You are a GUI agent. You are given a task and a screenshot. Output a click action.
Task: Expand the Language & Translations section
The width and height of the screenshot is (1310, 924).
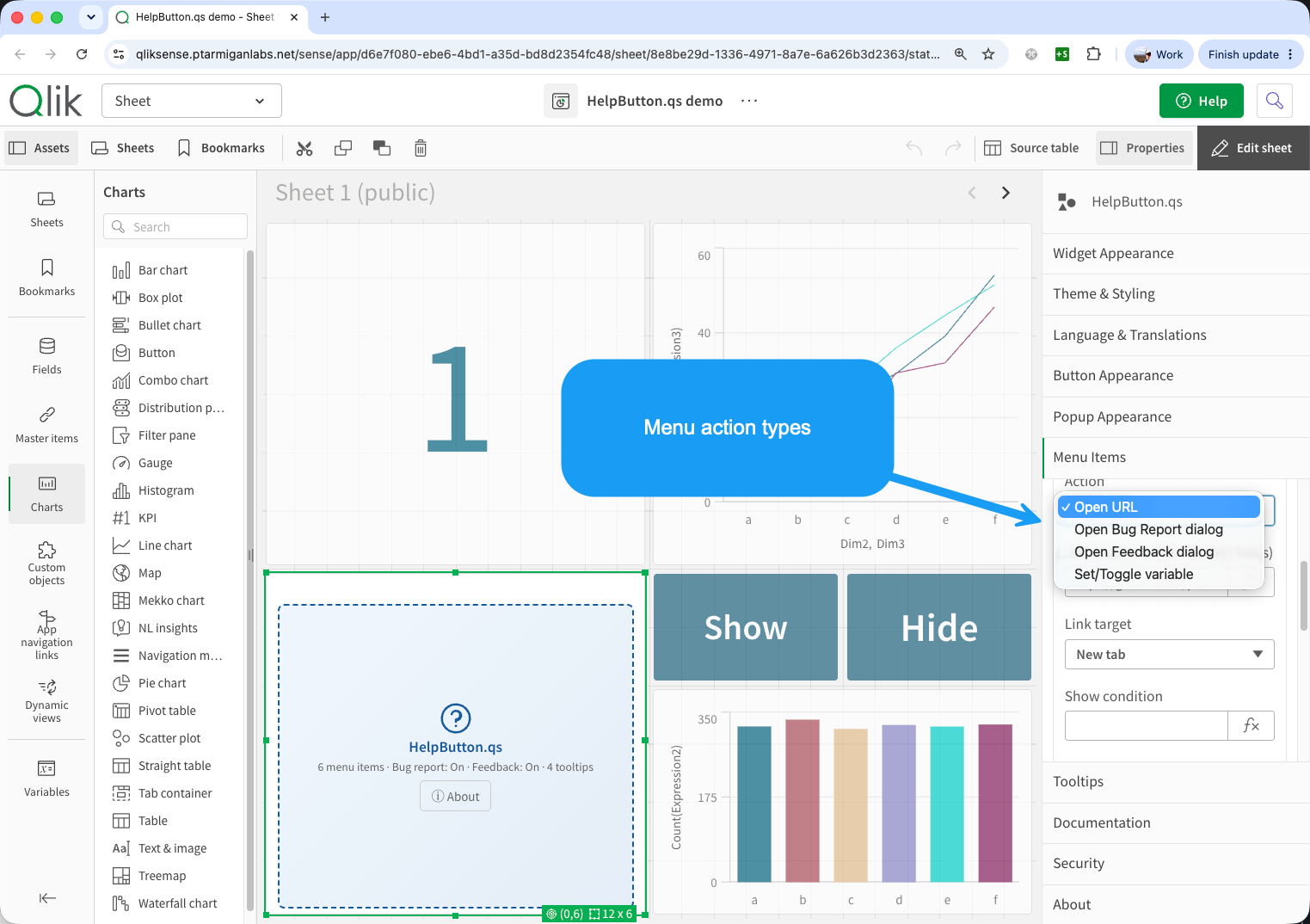pyautogui.click(x=1176, y=335)
